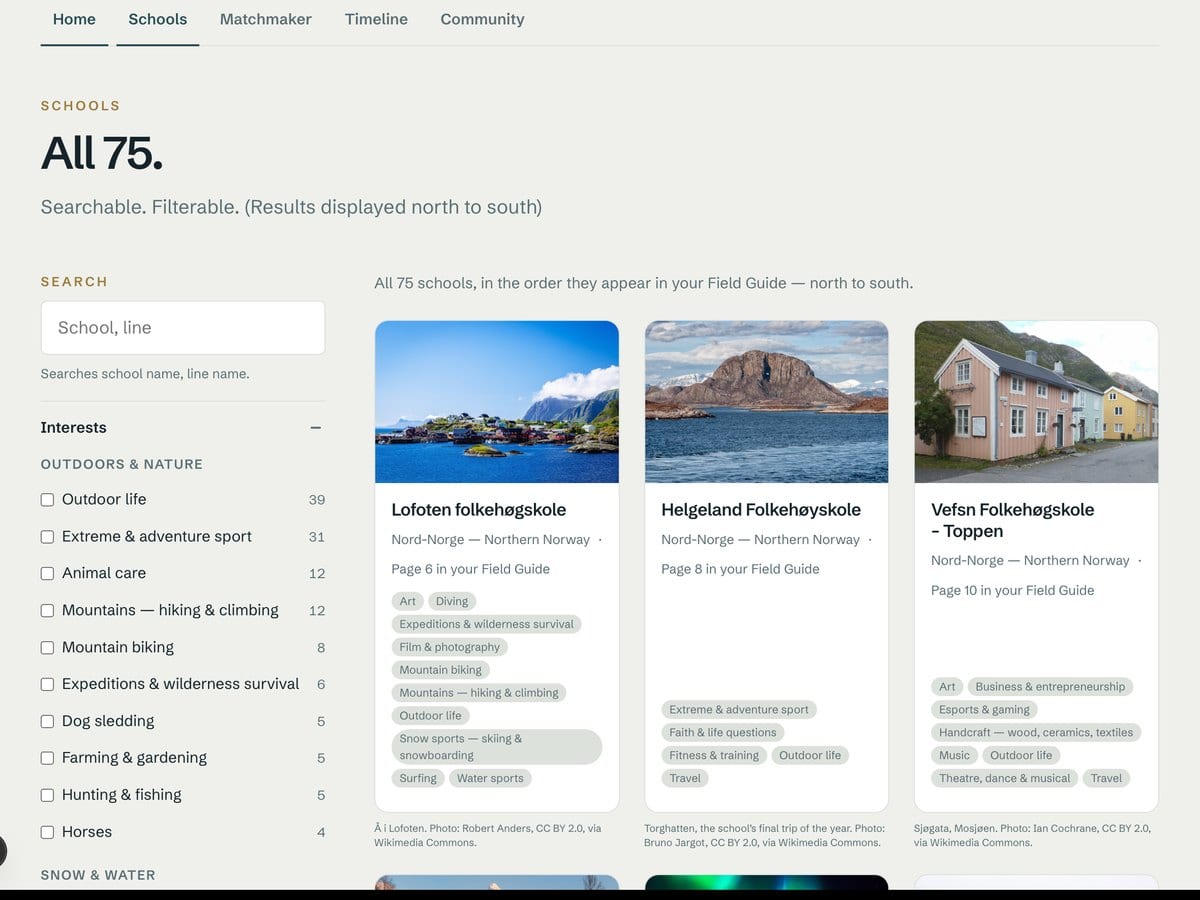The image size is (1200, 900).
Task: Toggle the Mountain biking filter checkbox
Action: point(47,648)
